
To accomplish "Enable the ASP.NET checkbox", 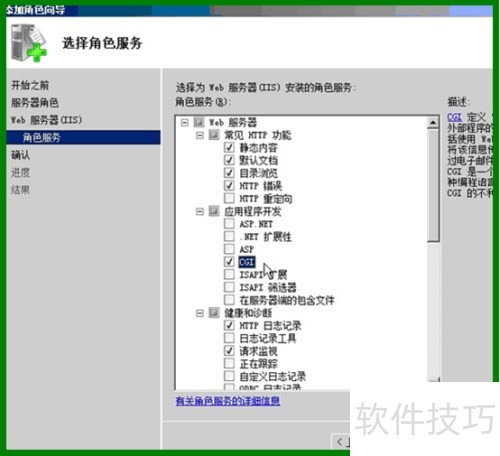I will (229, 223).
